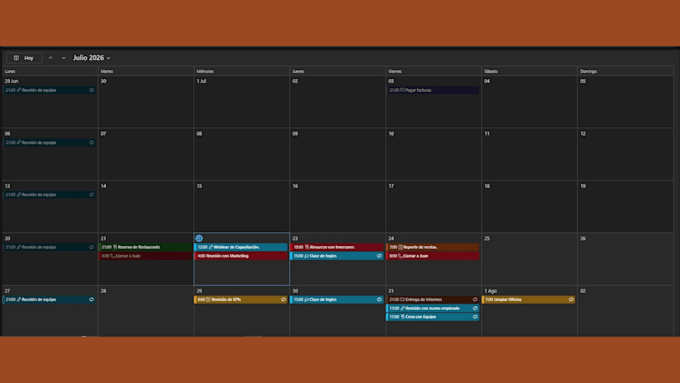Open the Revisión con nuevo empleado event

point(433,308)
